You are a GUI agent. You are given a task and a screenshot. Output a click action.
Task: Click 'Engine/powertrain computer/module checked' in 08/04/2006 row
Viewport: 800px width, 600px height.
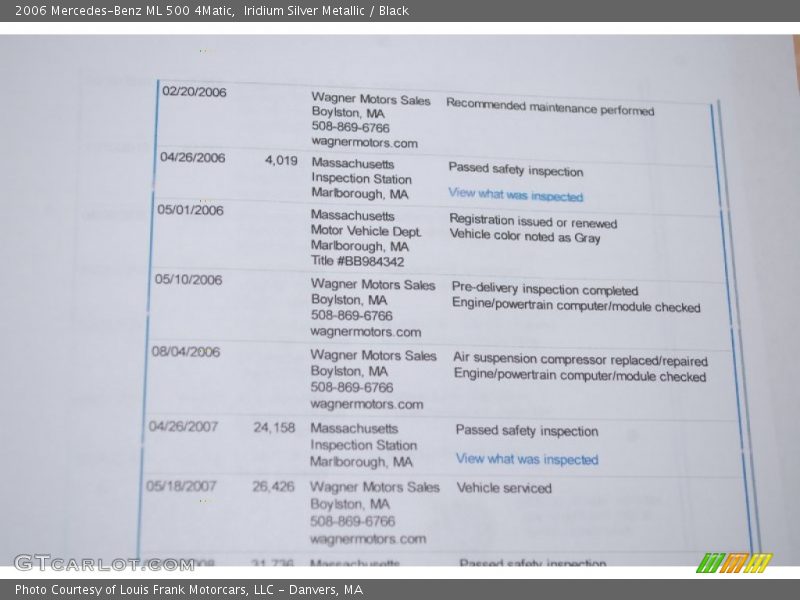coord(580,376)
